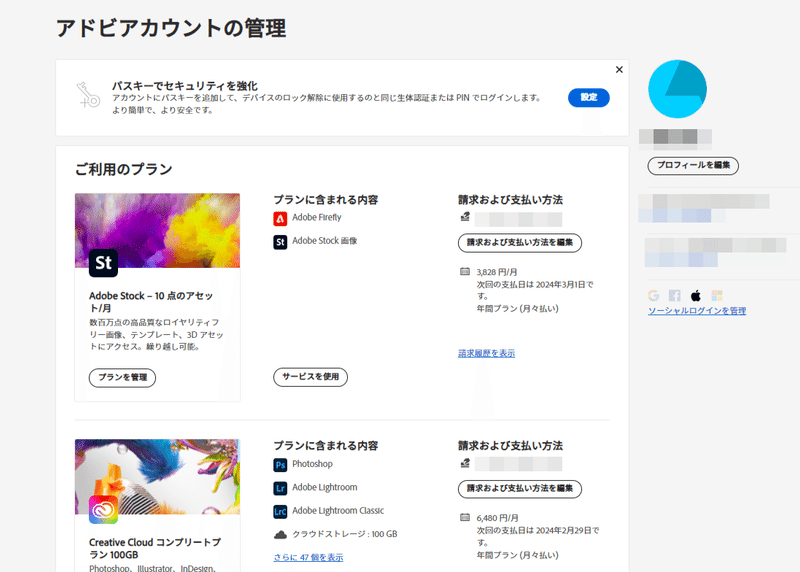Click calendar icon beside 3,828 円/月

pyautogui.click(x=465, y=271)
